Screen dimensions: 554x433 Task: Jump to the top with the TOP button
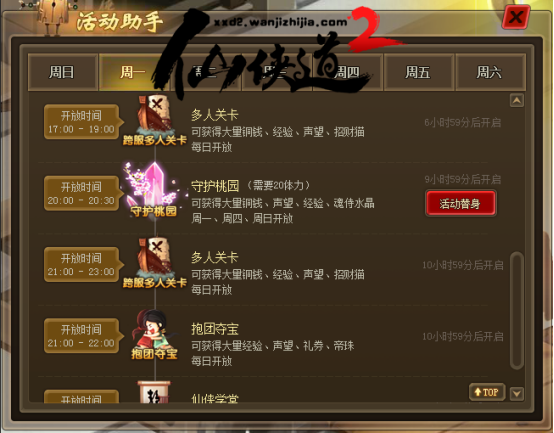point(487,392)
